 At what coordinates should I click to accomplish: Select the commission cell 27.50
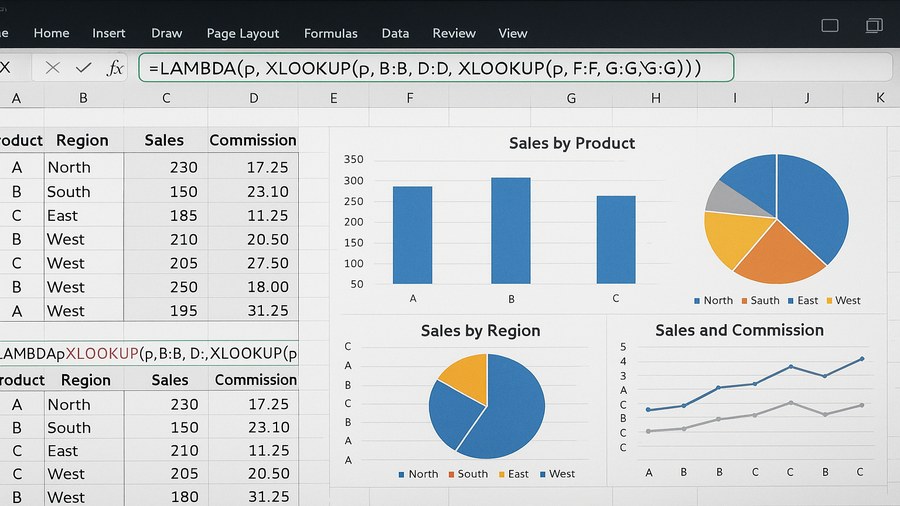253,263
